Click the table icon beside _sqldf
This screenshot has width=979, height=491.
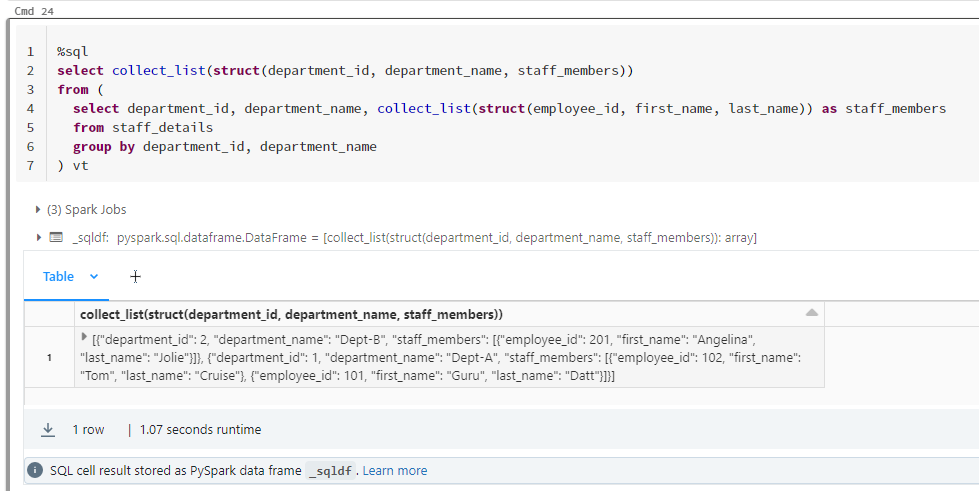point(56,237)
